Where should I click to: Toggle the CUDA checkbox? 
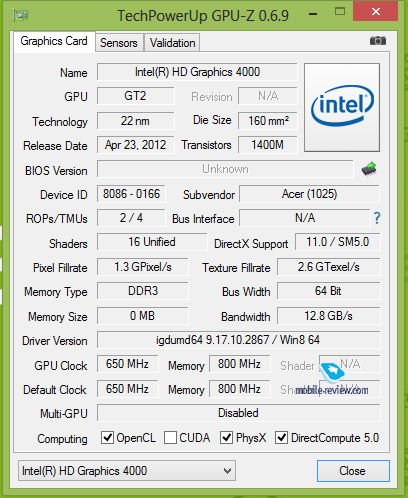point(170,437)
